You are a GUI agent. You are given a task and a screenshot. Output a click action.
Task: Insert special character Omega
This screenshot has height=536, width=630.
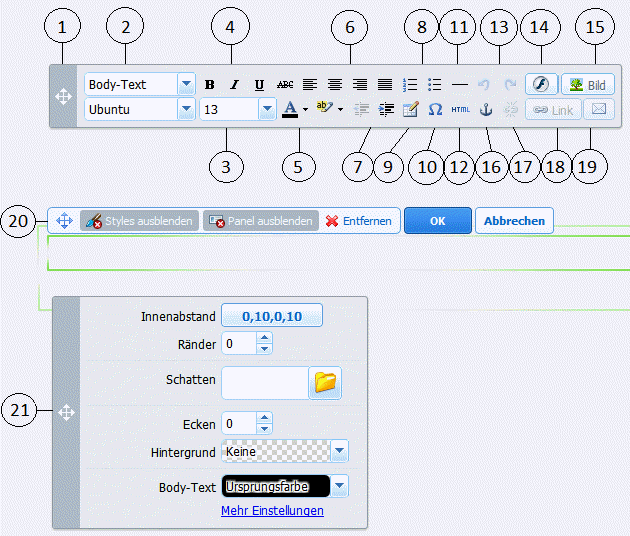[435, 109]
